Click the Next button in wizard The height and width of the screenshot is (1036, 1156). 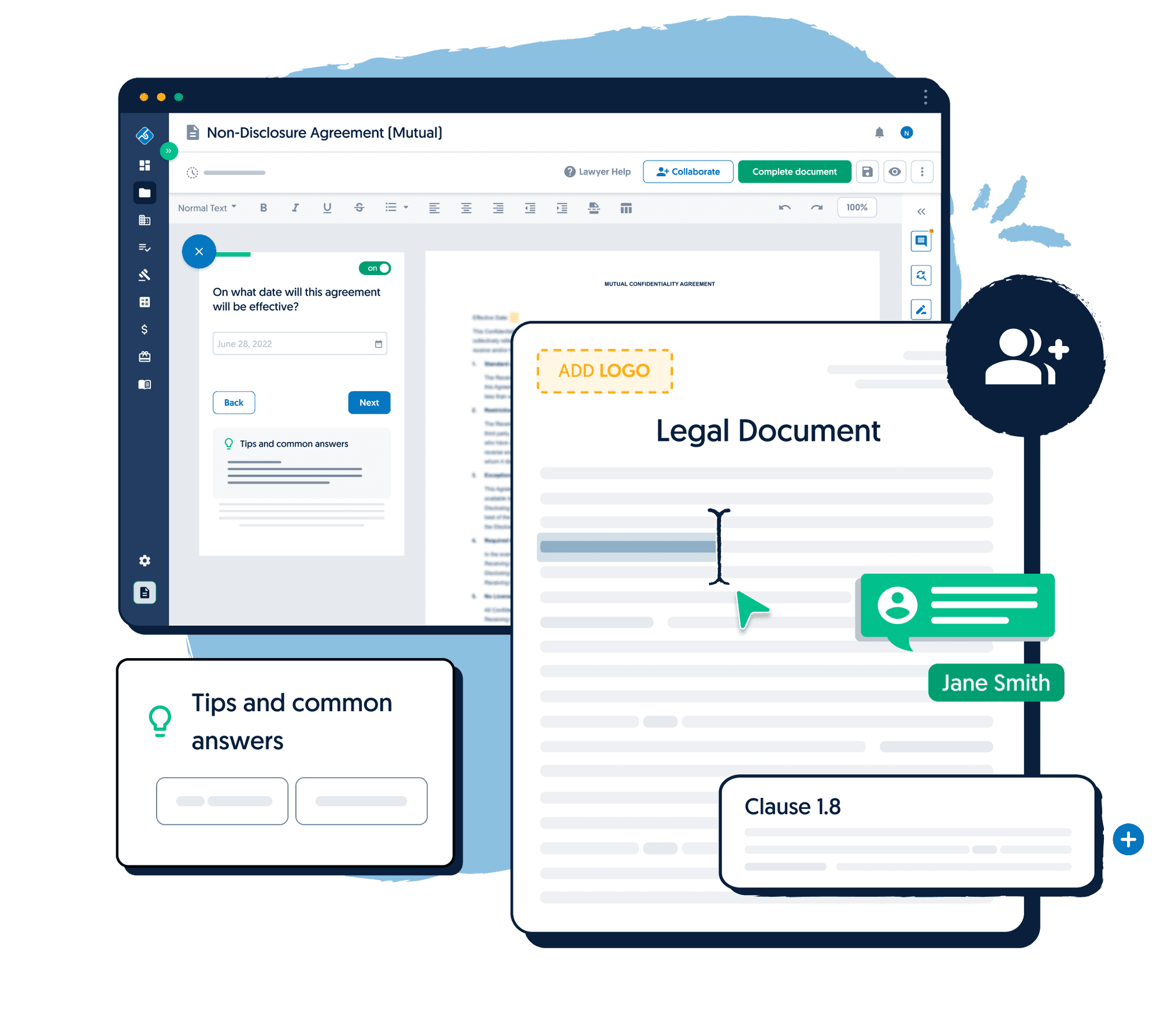(370, 402)
